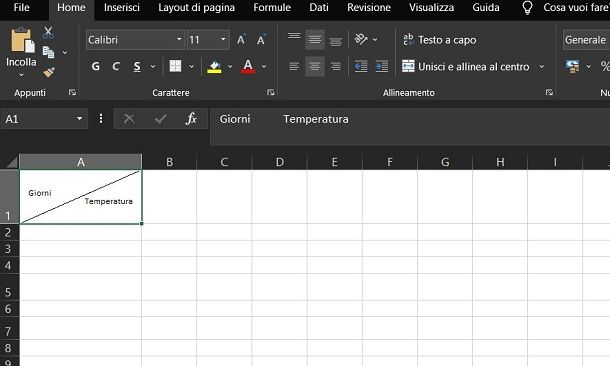
Task: Align text right
Action: coord(335,67)
